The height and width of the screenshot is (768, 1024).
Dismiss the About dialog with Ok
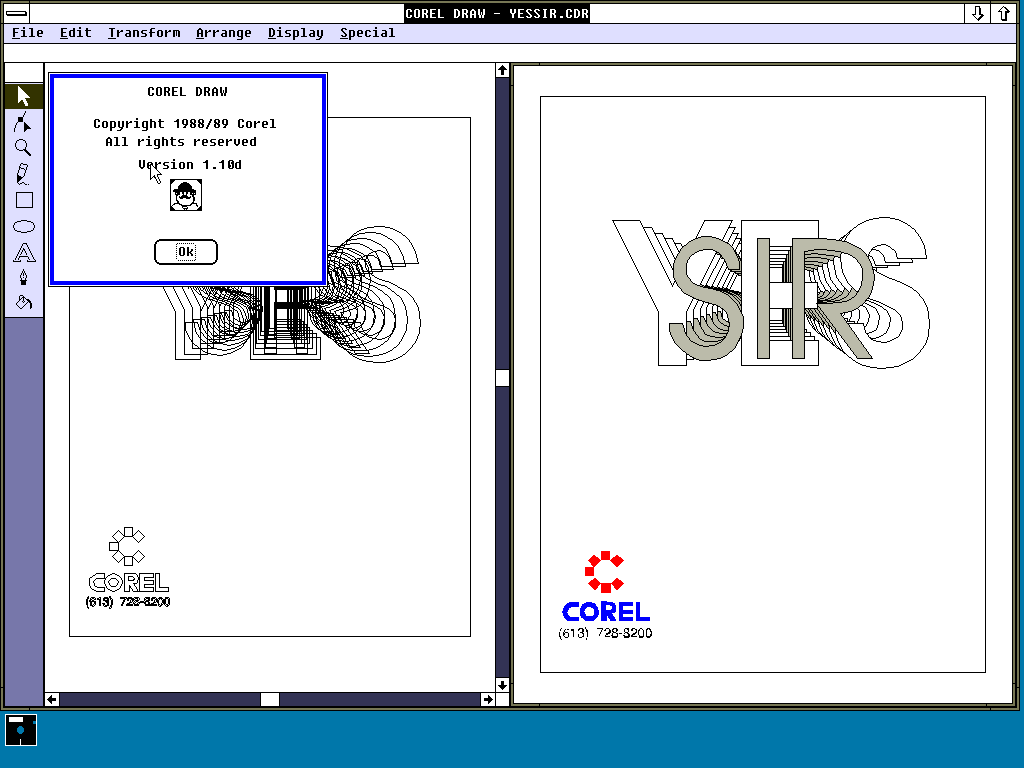click(186, 252)
